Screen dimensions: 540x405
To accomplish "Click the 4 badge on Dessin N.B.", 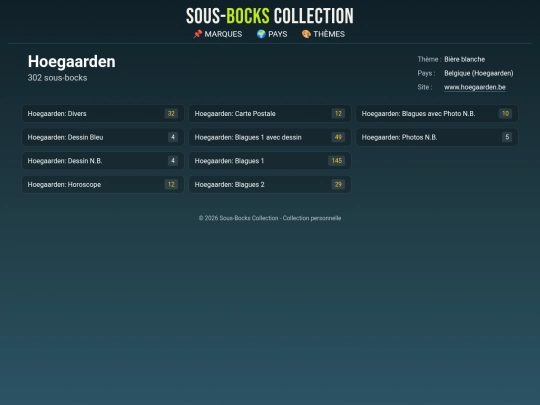I will [x=173, y=161].
